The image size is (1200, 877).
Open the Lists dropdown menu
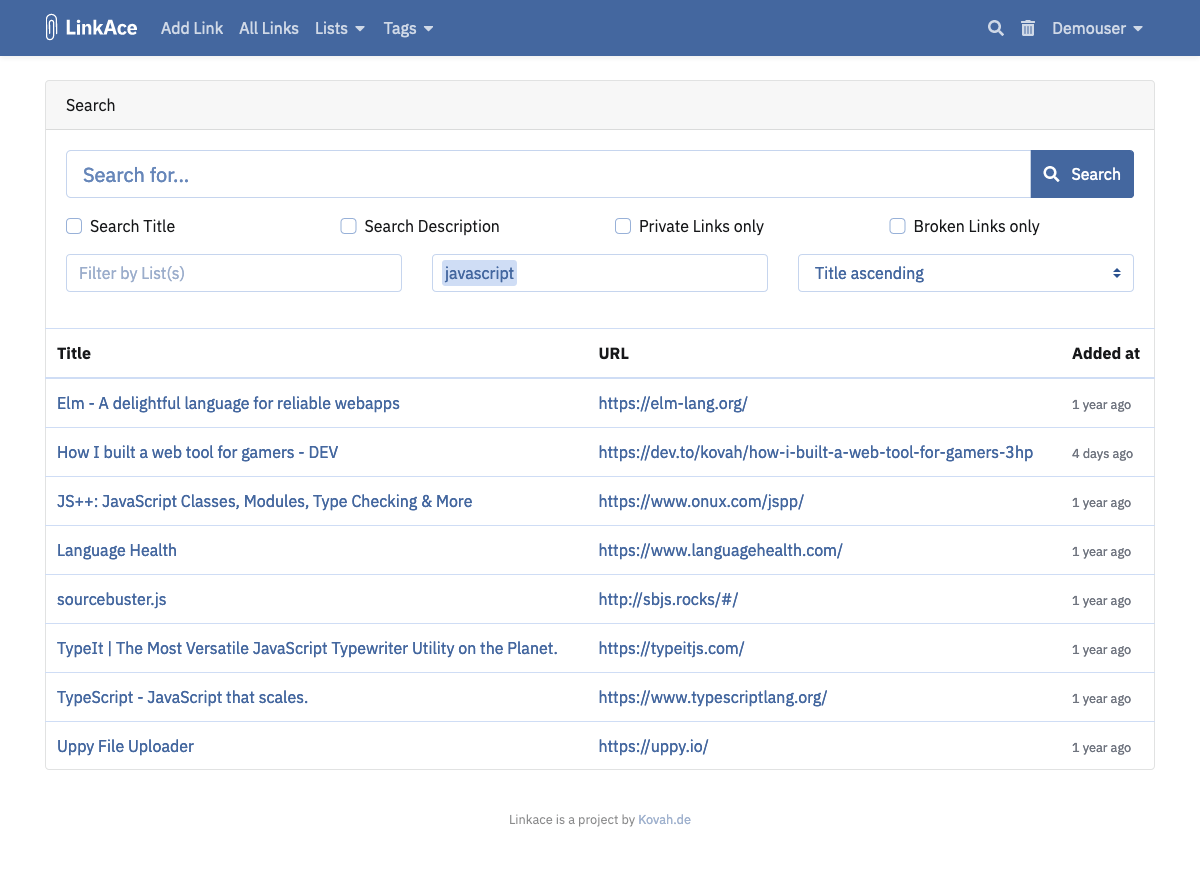click(340, 28)
